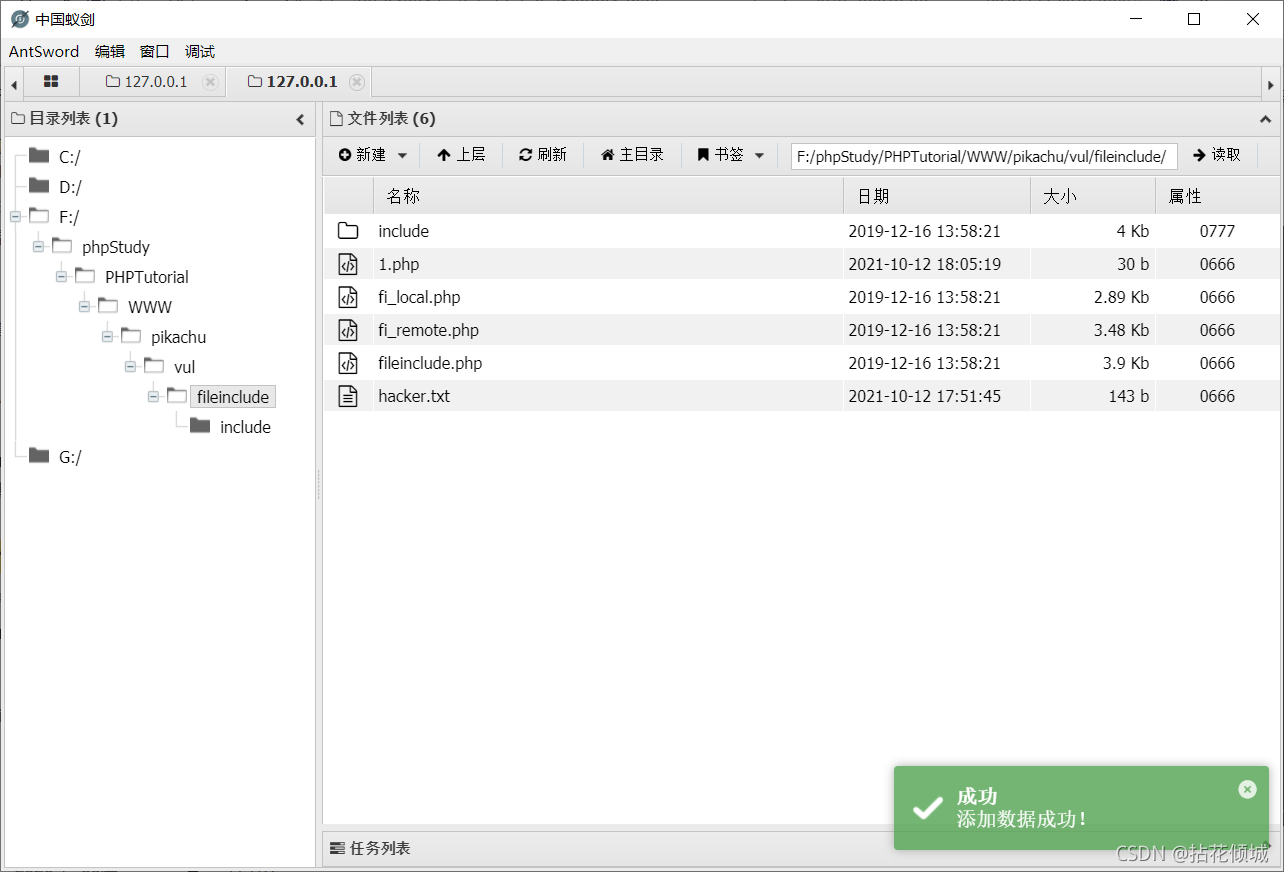This screenshot has height=872, width=1284.
Task: Open the 调试 debug menu
Action: pyautogui.click(x=199, y=51)
